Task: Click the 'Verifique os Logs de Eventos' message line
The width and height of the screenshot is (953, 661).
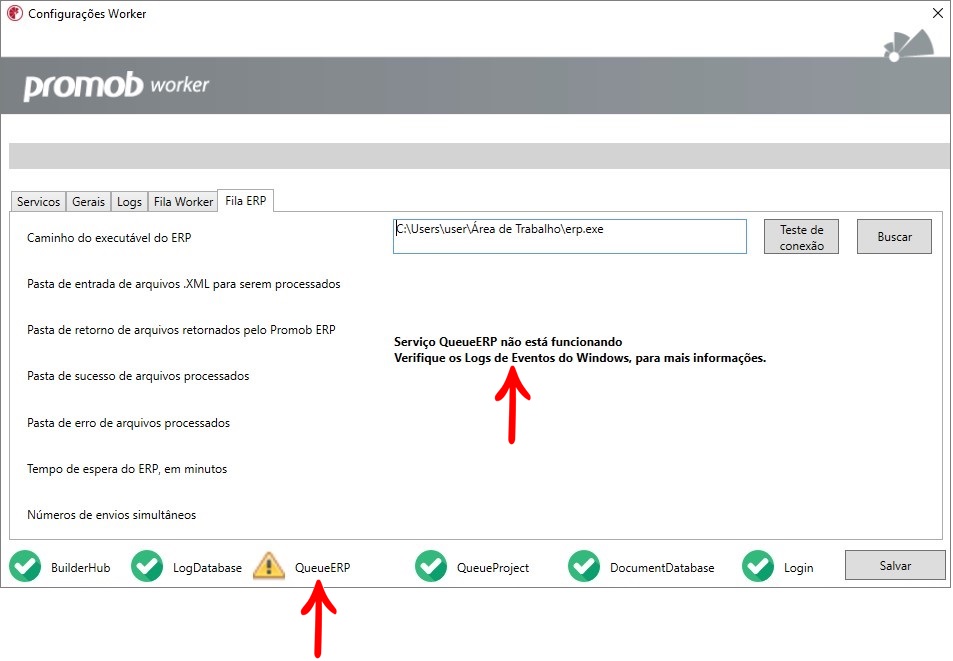Action: pyautogui.click(x=580, y=358)
